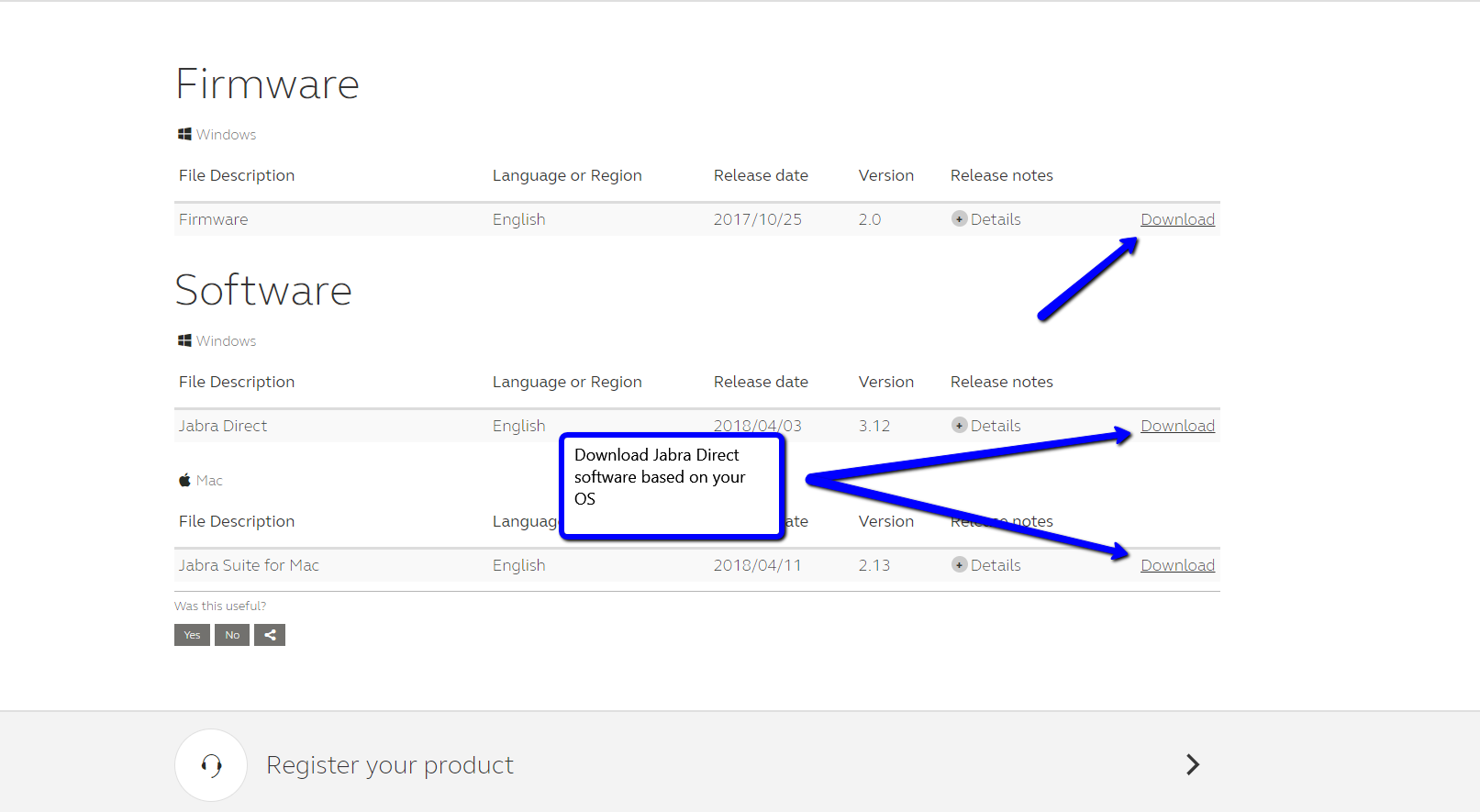Open the Register your product text
Image resolution: width=1480 pixels, height=812 pixels.
coord(390,765)
